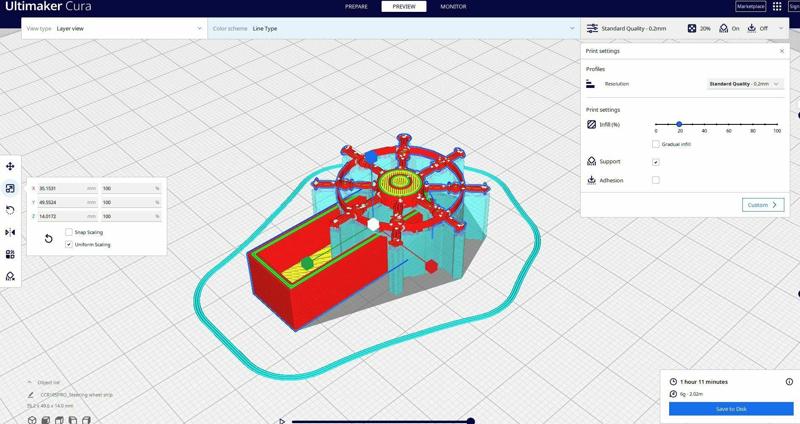Screen dimensions: 800x424
Task: Click the Support icon in Print settings
Action: click(591, 161)
